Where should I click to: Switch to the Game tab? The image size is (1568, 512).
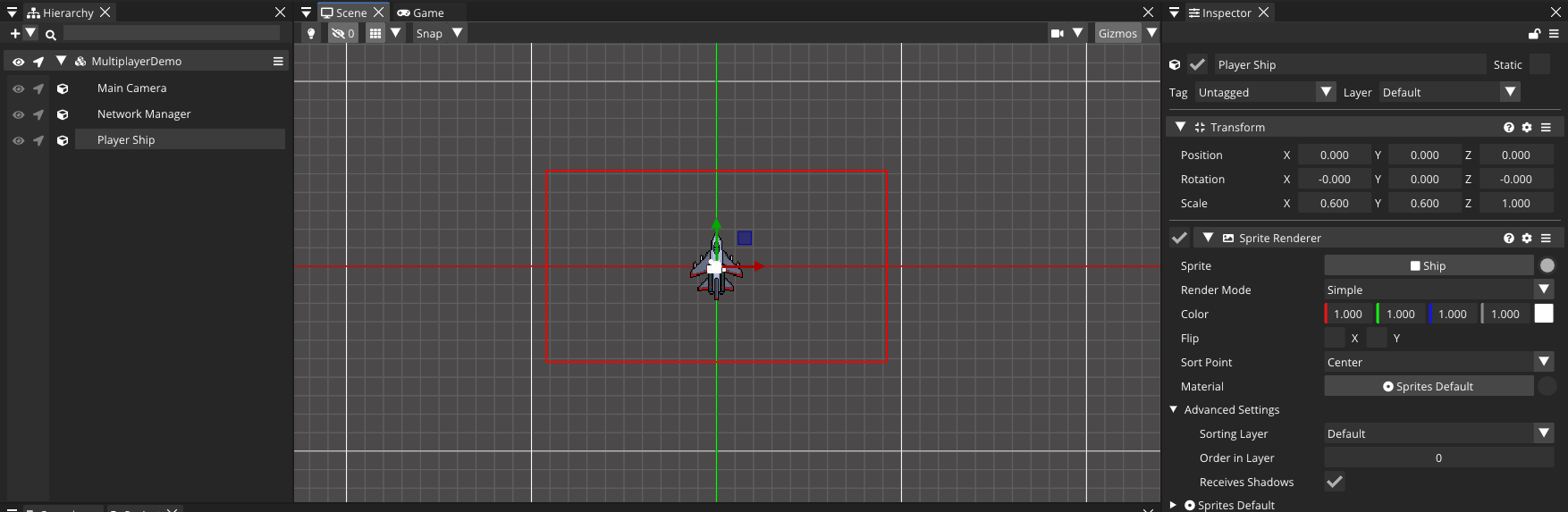(420, 13)
